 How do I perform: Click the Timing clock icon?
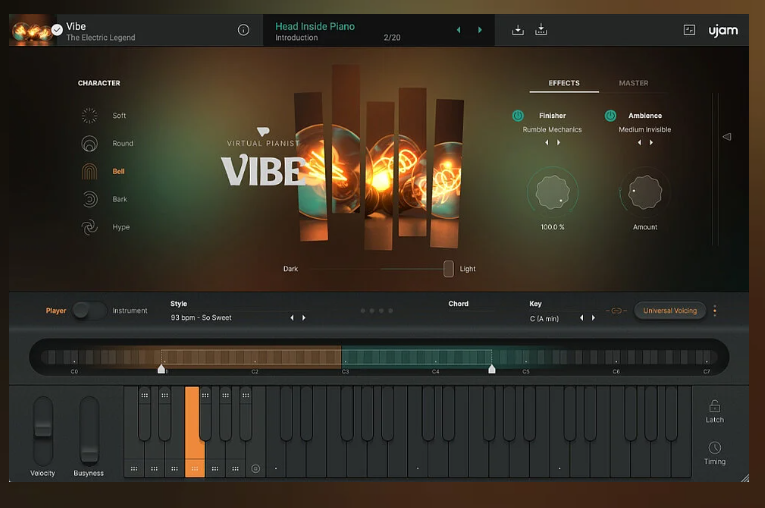coord(715,447)
